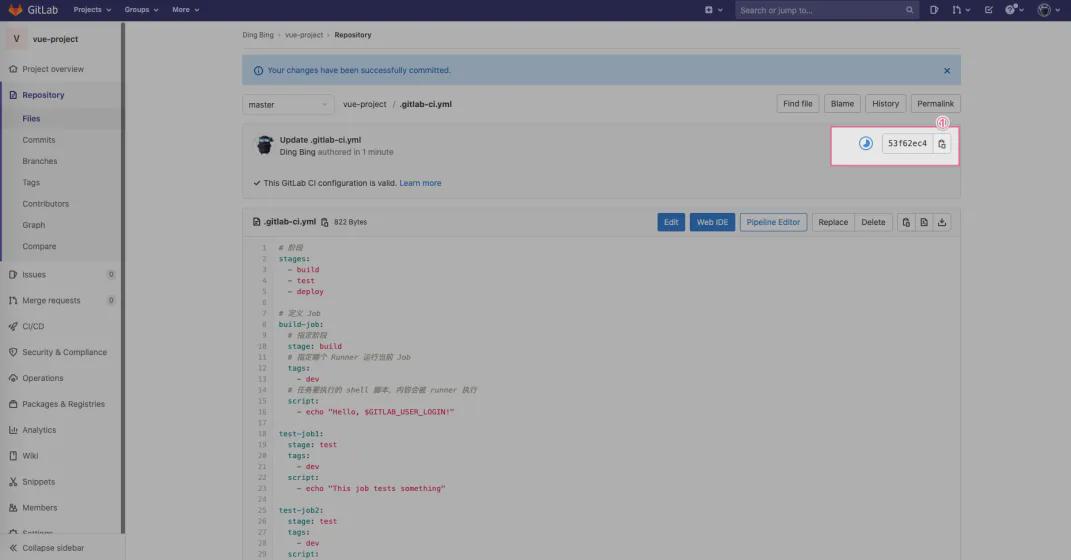Open CI/CD in the sidebar

click(33, 326)
